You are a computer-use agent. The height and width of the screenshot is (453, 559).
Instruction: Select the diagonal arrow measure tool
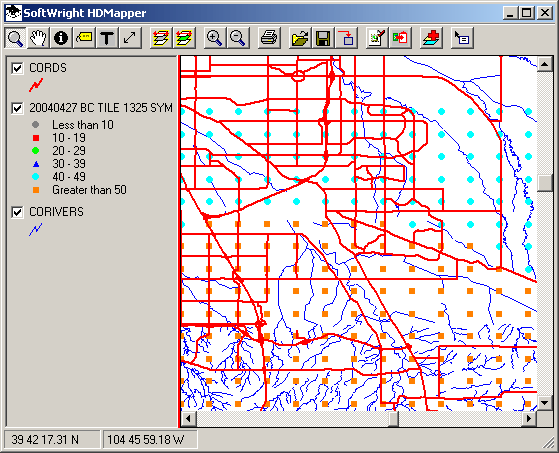(x=130, y=38)
